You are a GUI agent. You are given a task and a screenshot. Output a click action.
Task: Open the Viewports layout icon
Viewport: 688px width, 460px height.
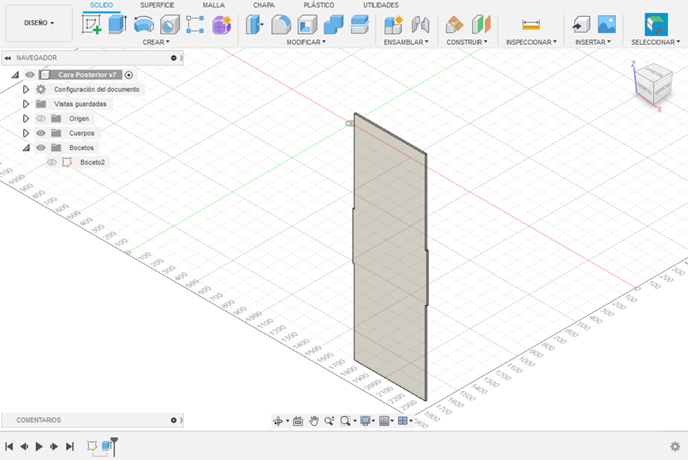click(x=402, y=421)
